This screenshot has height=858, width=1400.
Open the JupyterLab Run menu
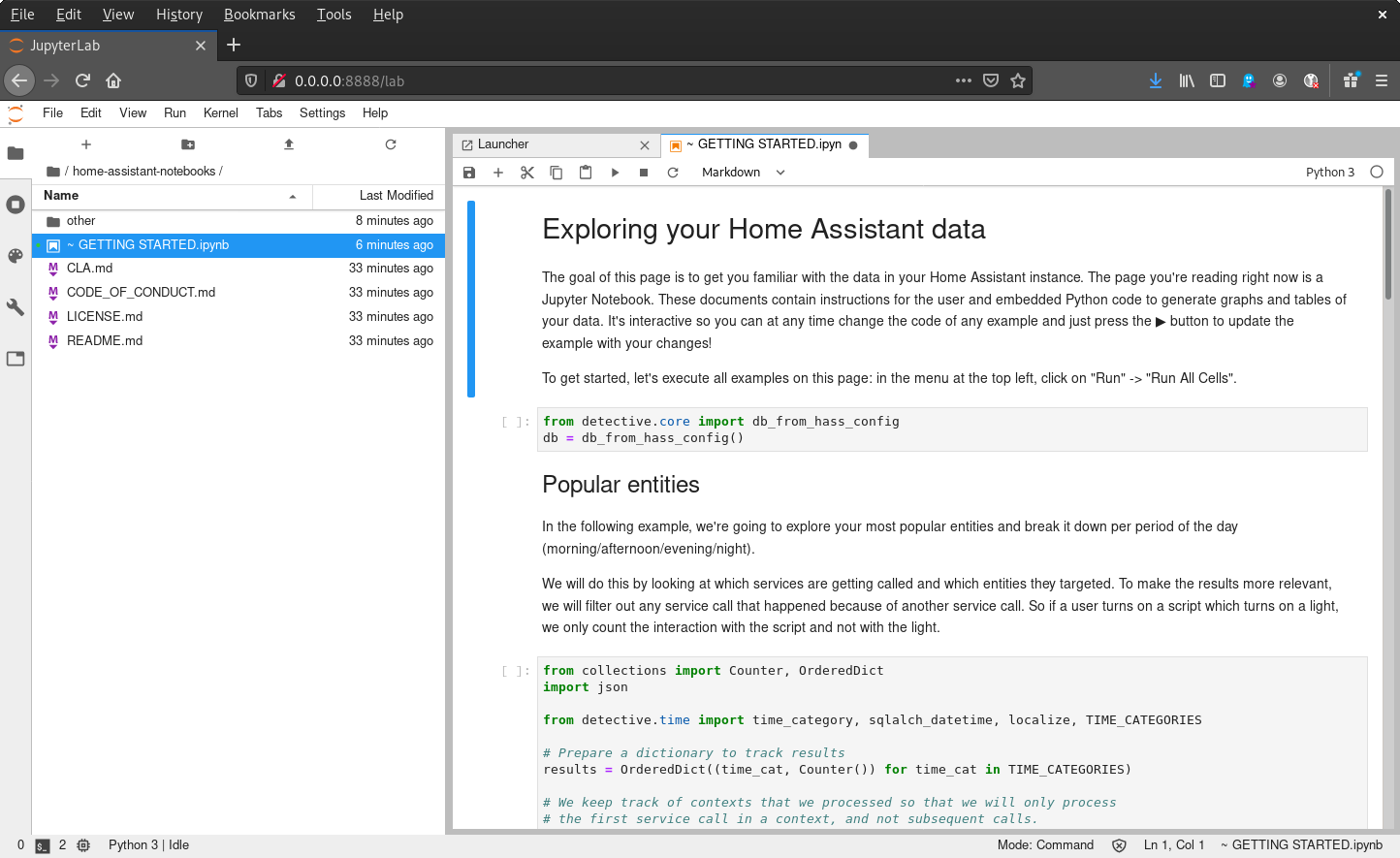[175, 113]
